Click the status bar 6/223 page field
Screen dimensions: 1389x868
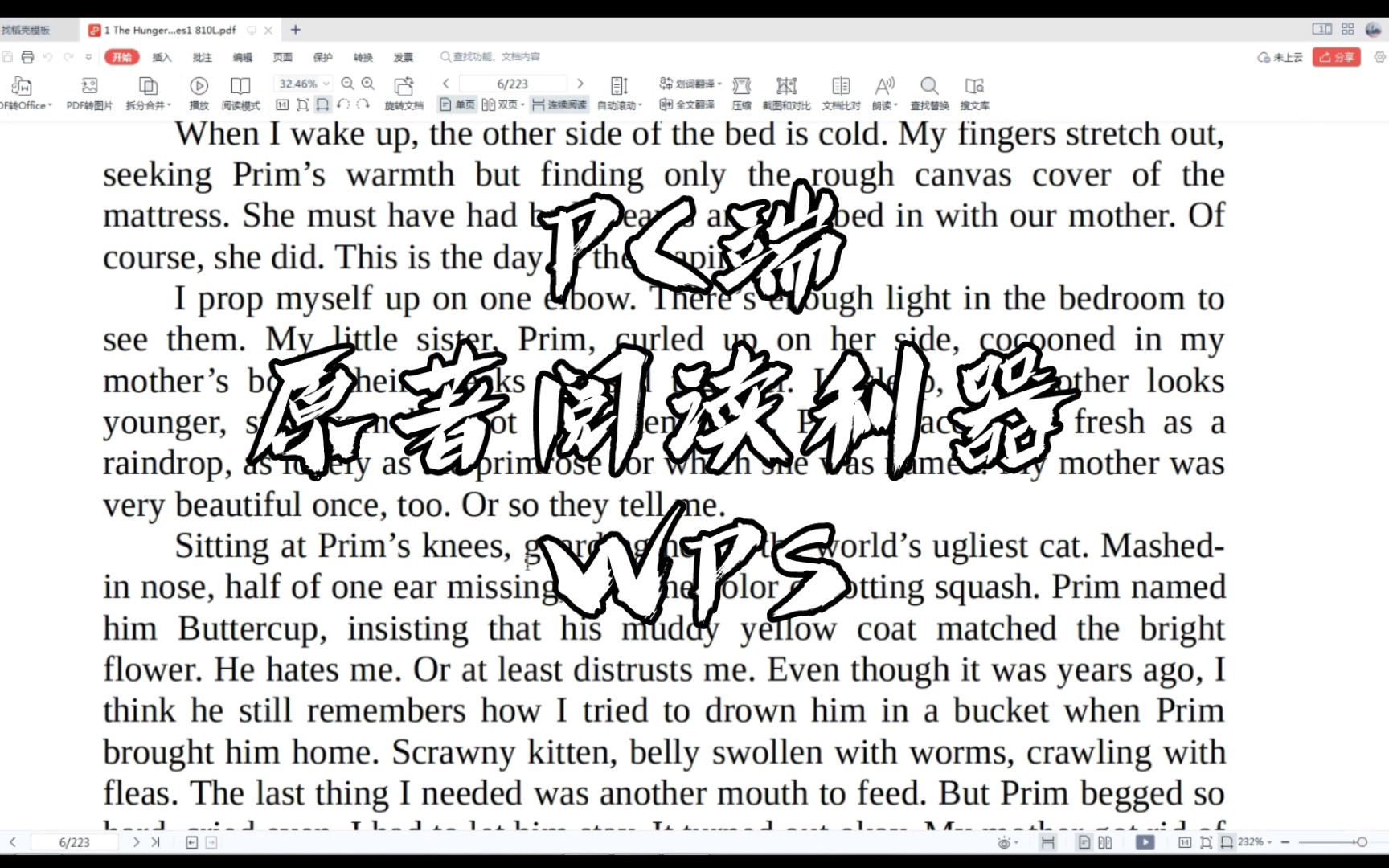(x=75, y=842)
